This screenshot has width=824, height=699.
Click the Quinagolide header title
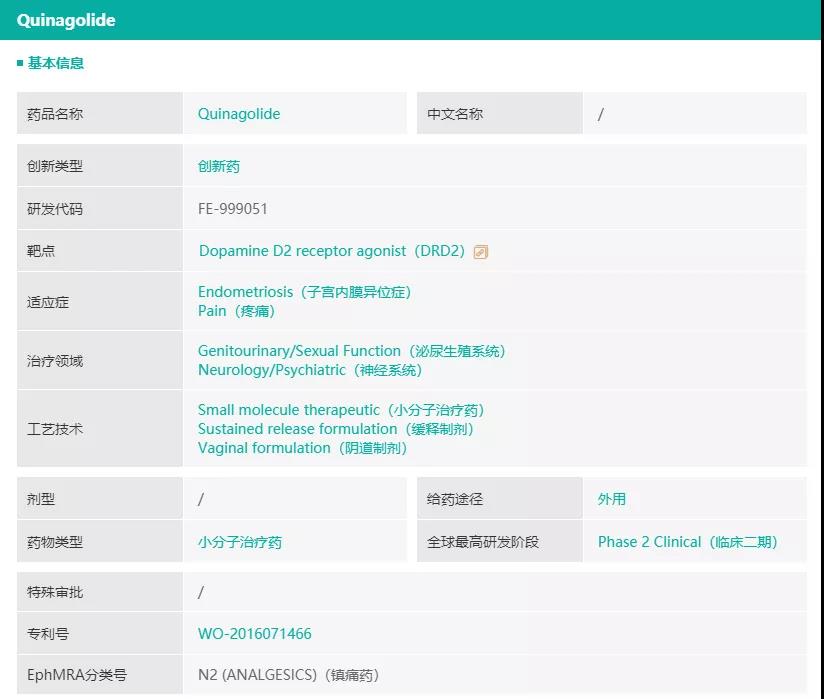[66, 20]
